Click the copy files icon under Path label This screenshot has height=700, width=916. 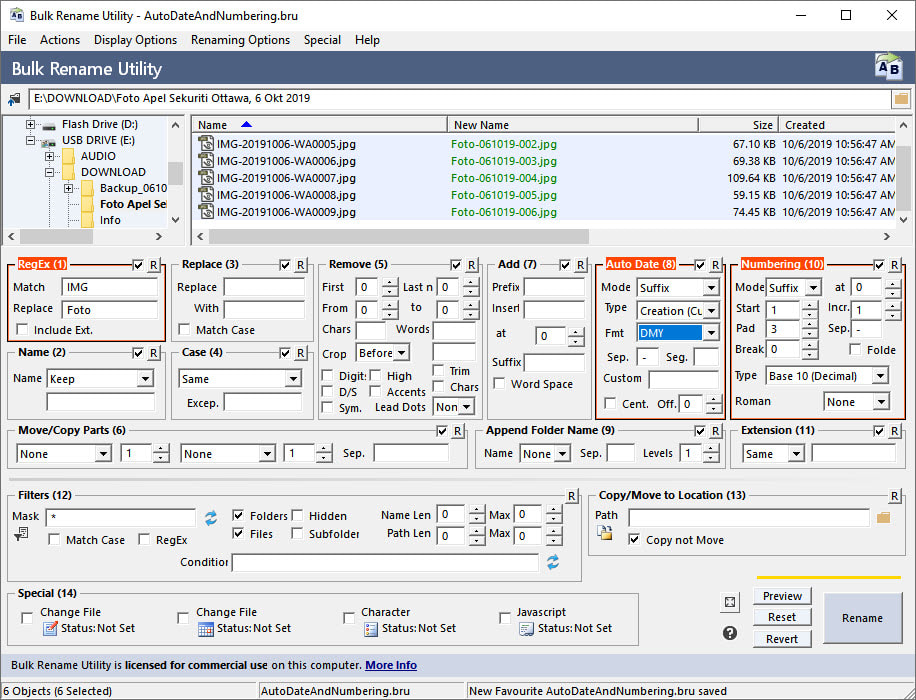(604, 532)
